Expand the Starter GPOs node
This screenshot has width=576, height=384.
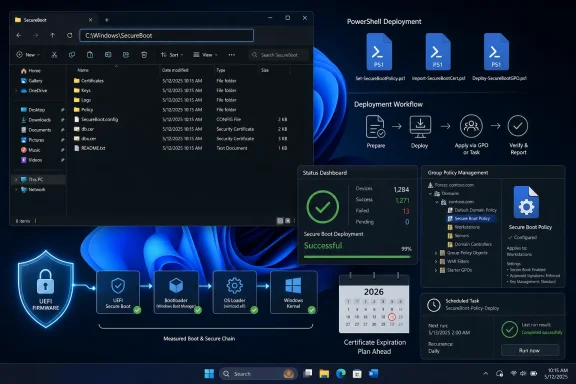coord(436,270)
